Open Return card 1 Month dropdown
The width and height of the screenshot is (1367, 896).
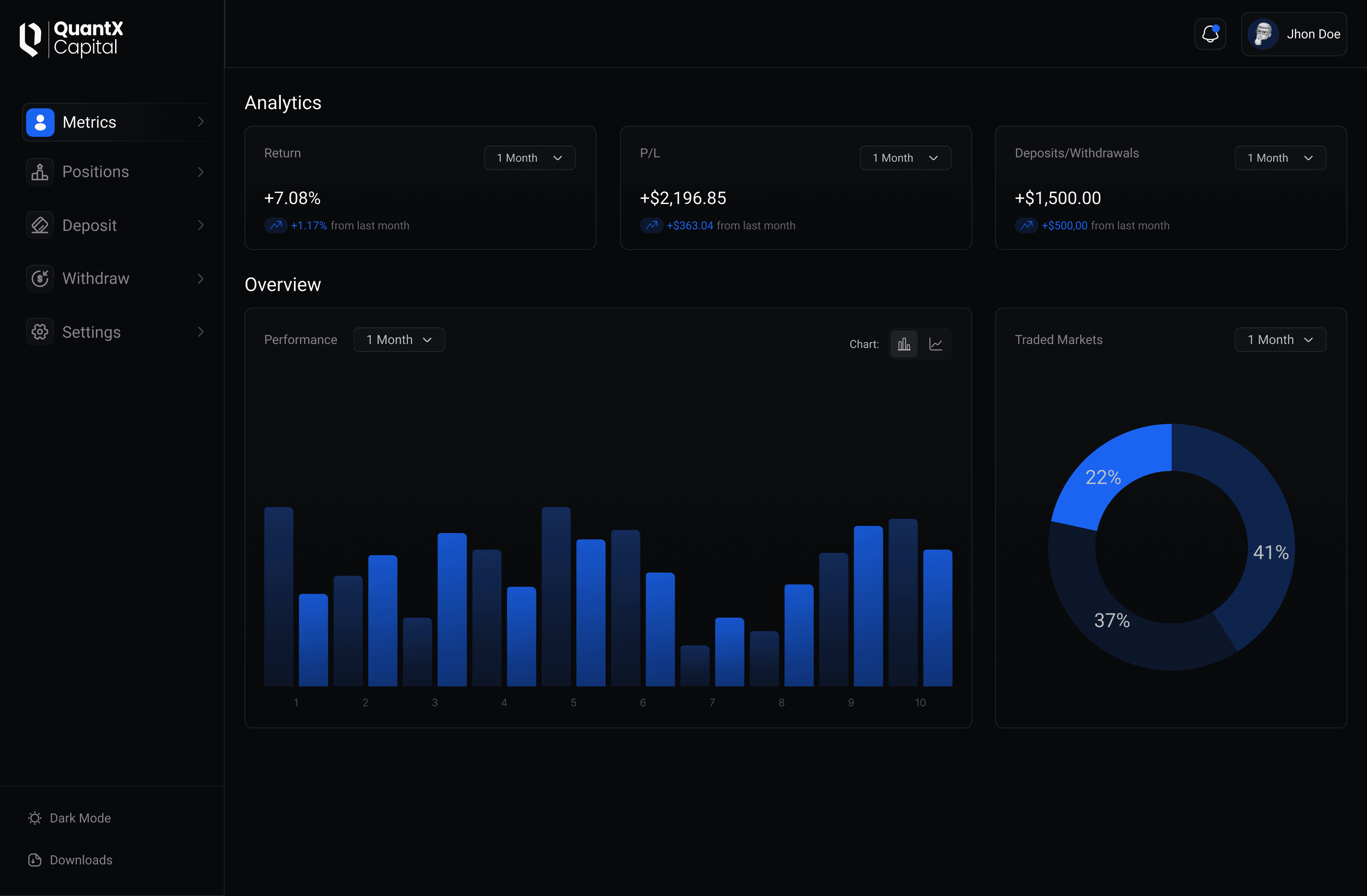click(x=530, y=158)
